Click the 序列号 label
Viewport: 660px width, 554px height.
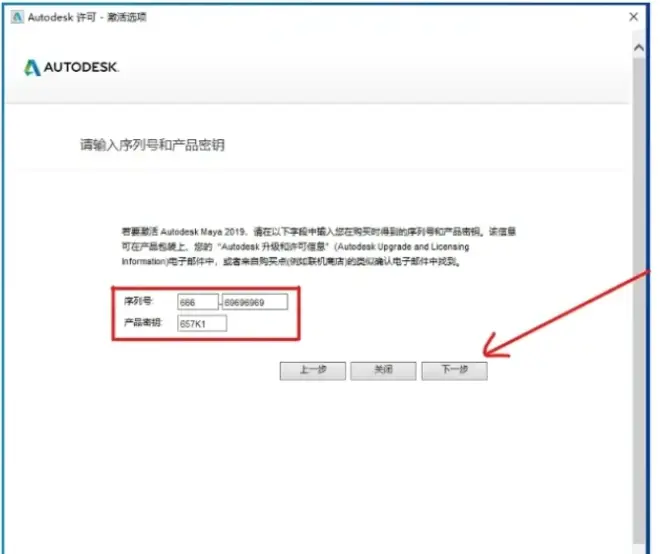pyautogui.click(x=136, y=302)
